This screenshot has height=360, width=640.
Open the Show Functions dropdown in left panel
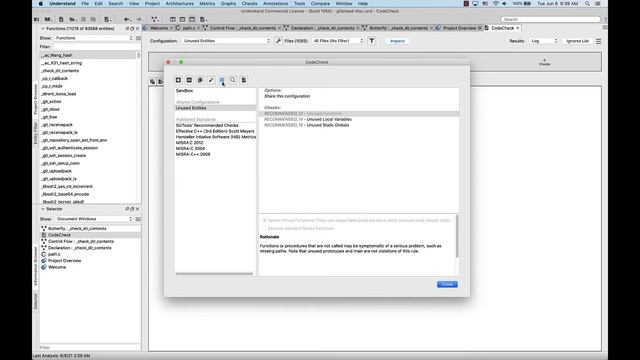coord(94,38)
